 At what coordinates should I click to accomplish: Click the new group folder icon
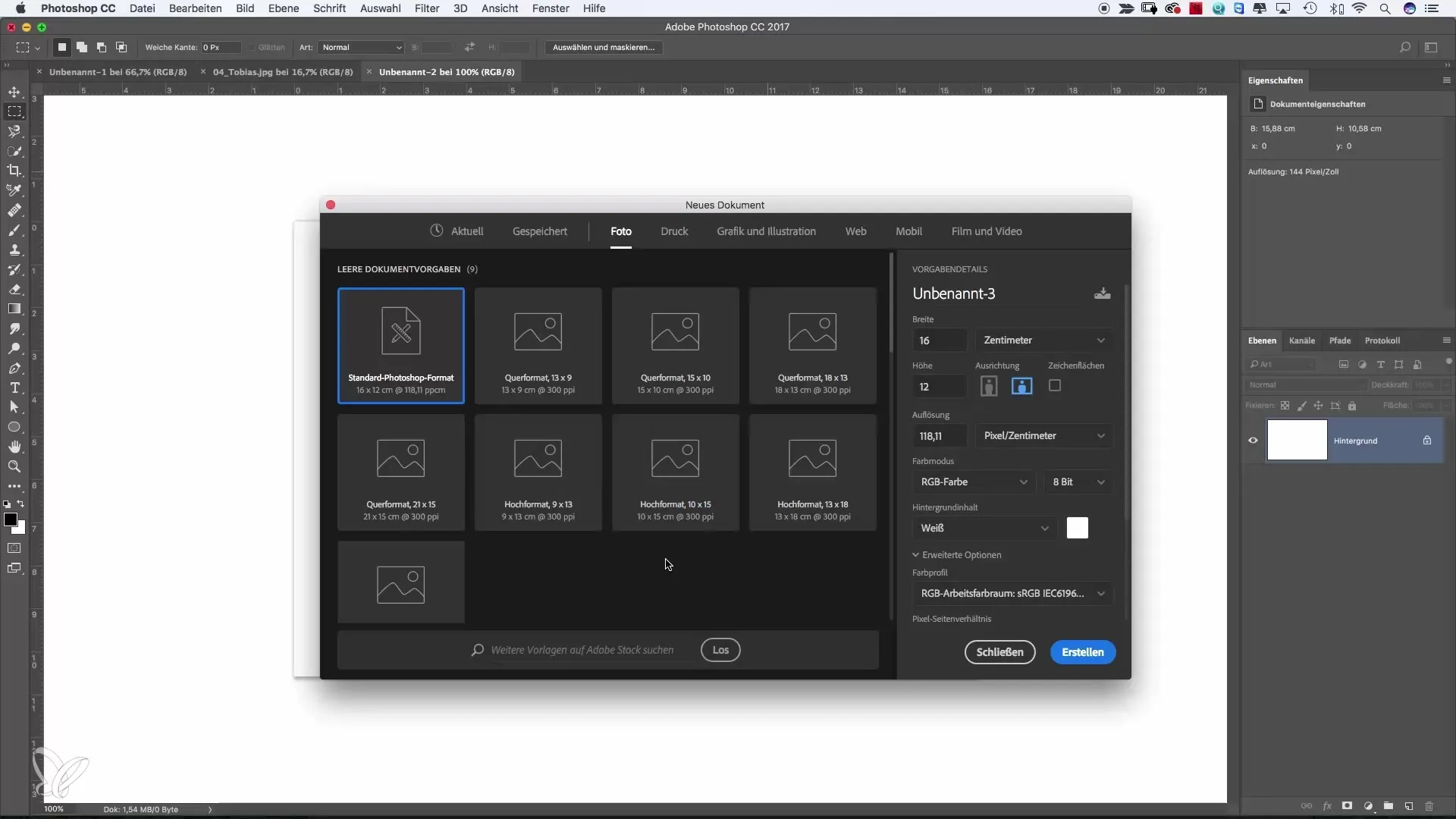[x=1389, y=806]
